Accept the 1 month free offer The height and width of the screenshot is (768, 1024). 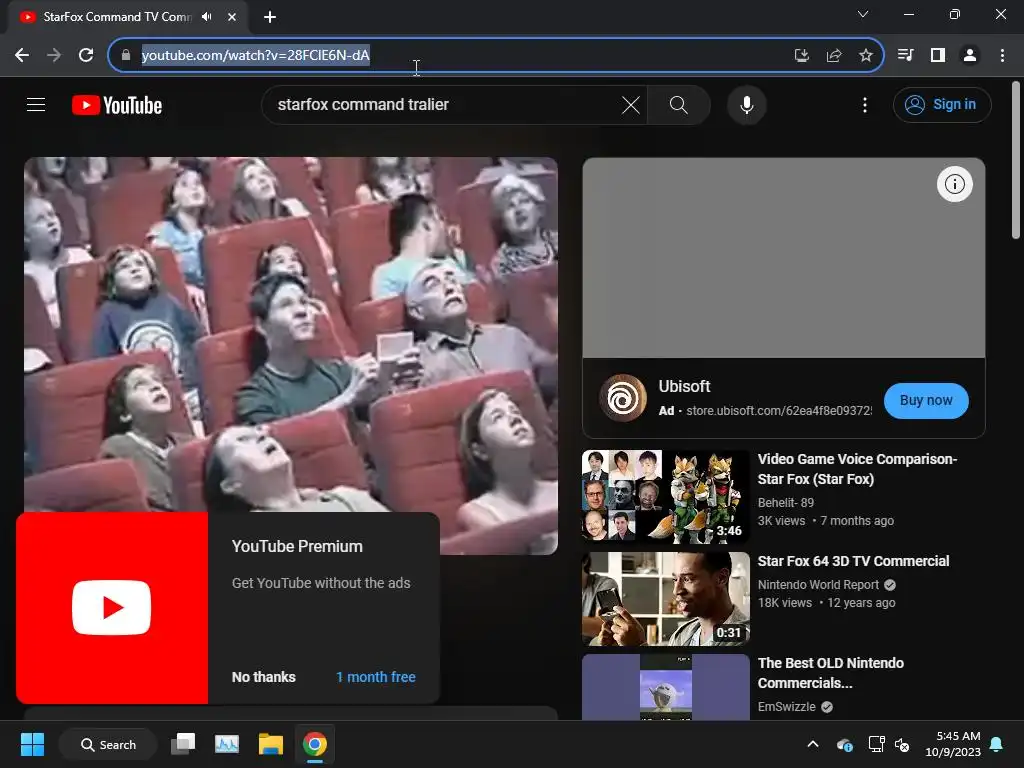[x=376, y=677]
